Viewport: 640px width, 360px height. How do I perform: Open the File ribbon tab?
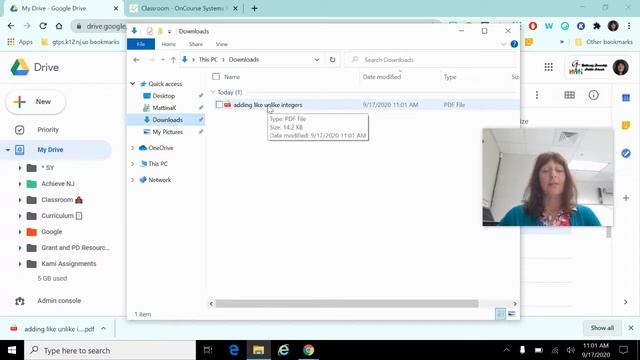click(x=141, y=44)
